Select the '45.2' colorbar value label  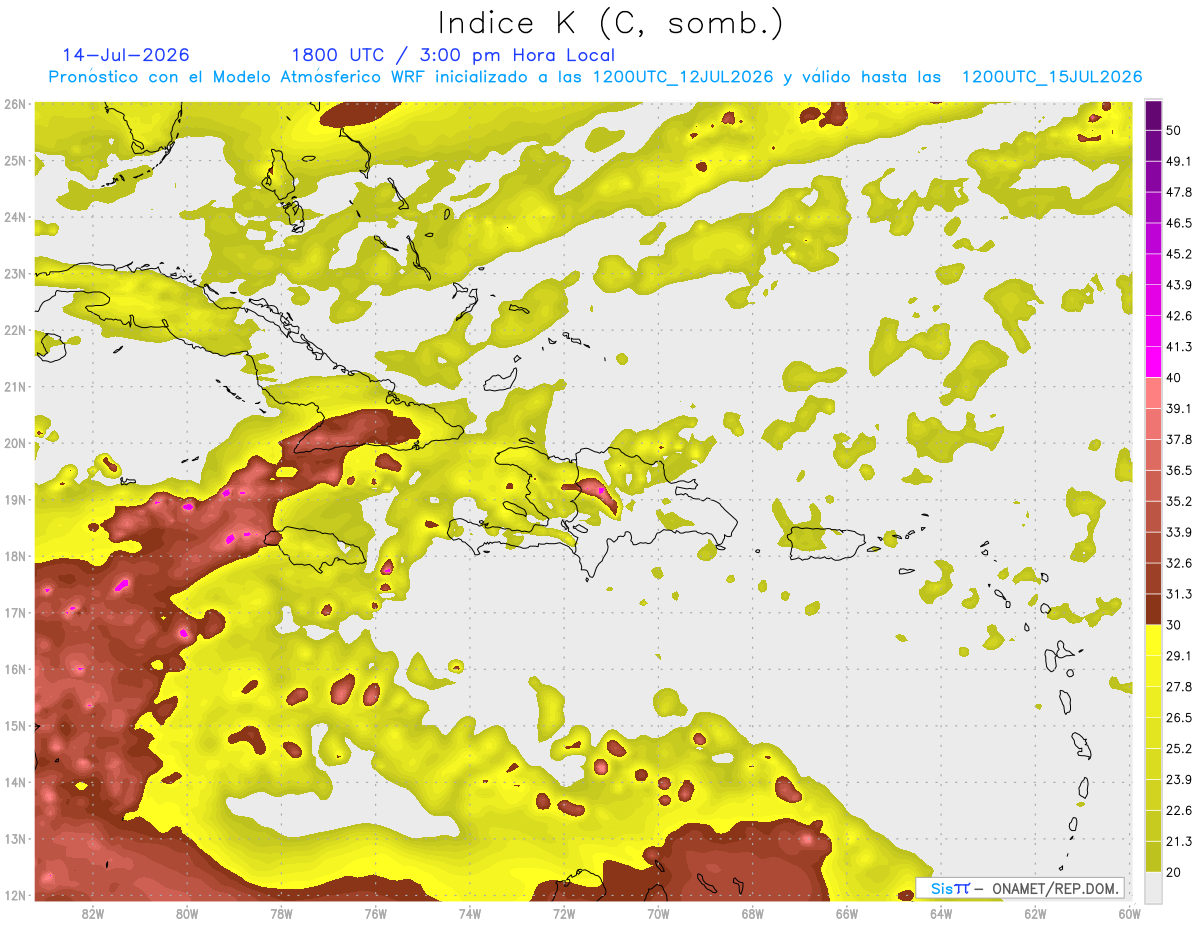[1179, 254]
